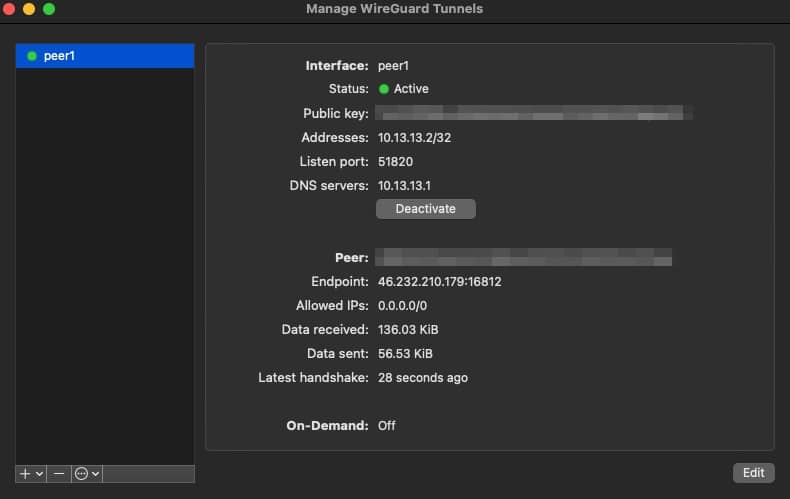Close the Manage WireGuard Tunnels window
The width and height of the screenshot is (790, 499).
click(9, 9)
